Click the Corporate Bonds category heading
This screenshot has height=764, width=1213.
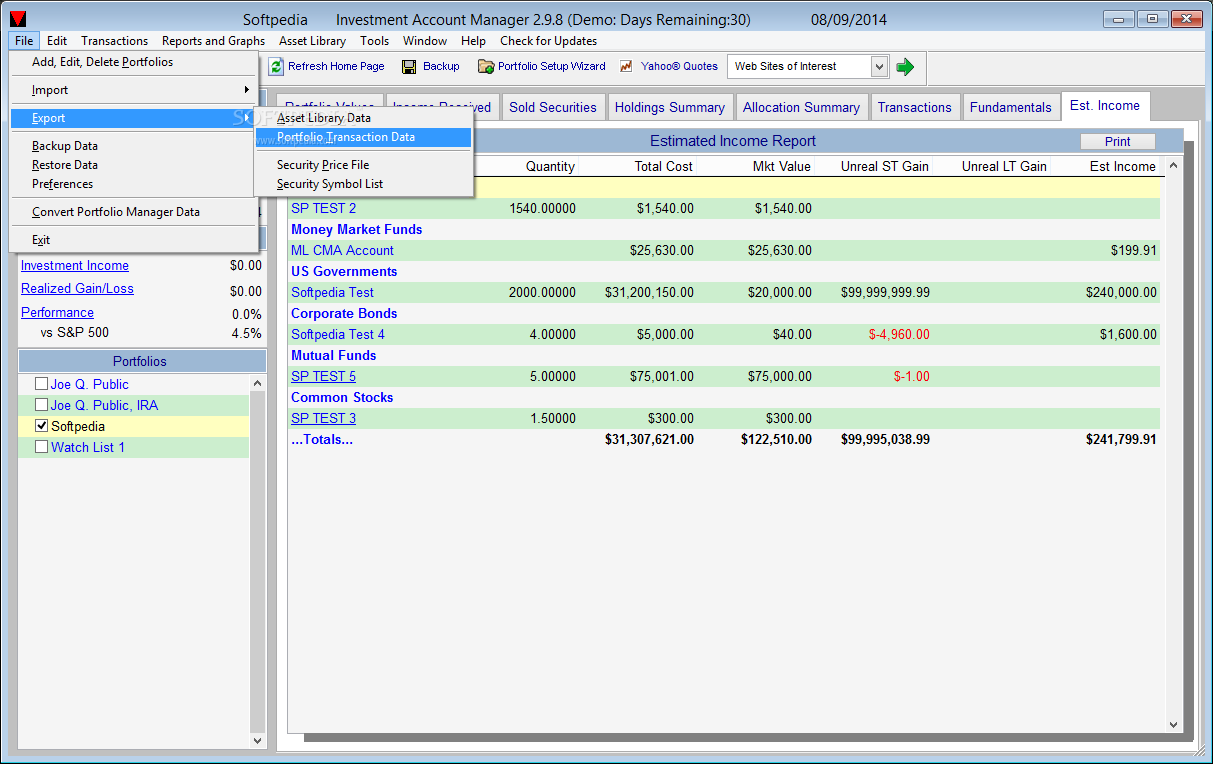[x=343, y=314]
